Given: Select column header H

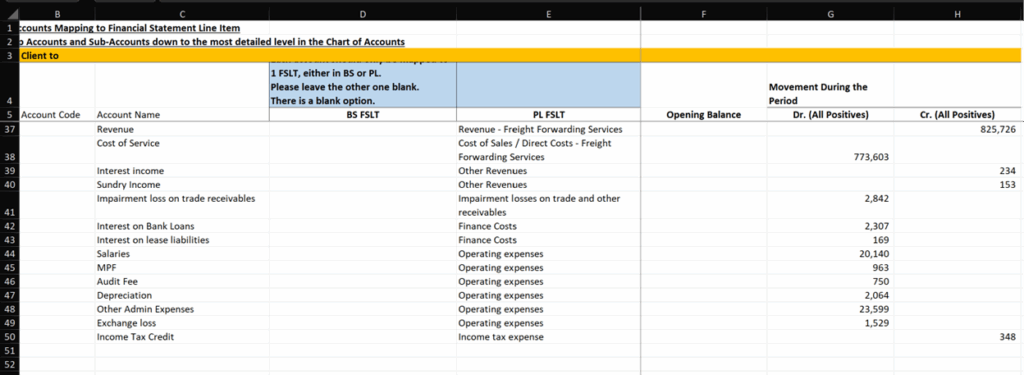Looking at the screenshot, I should pos(957,13).
